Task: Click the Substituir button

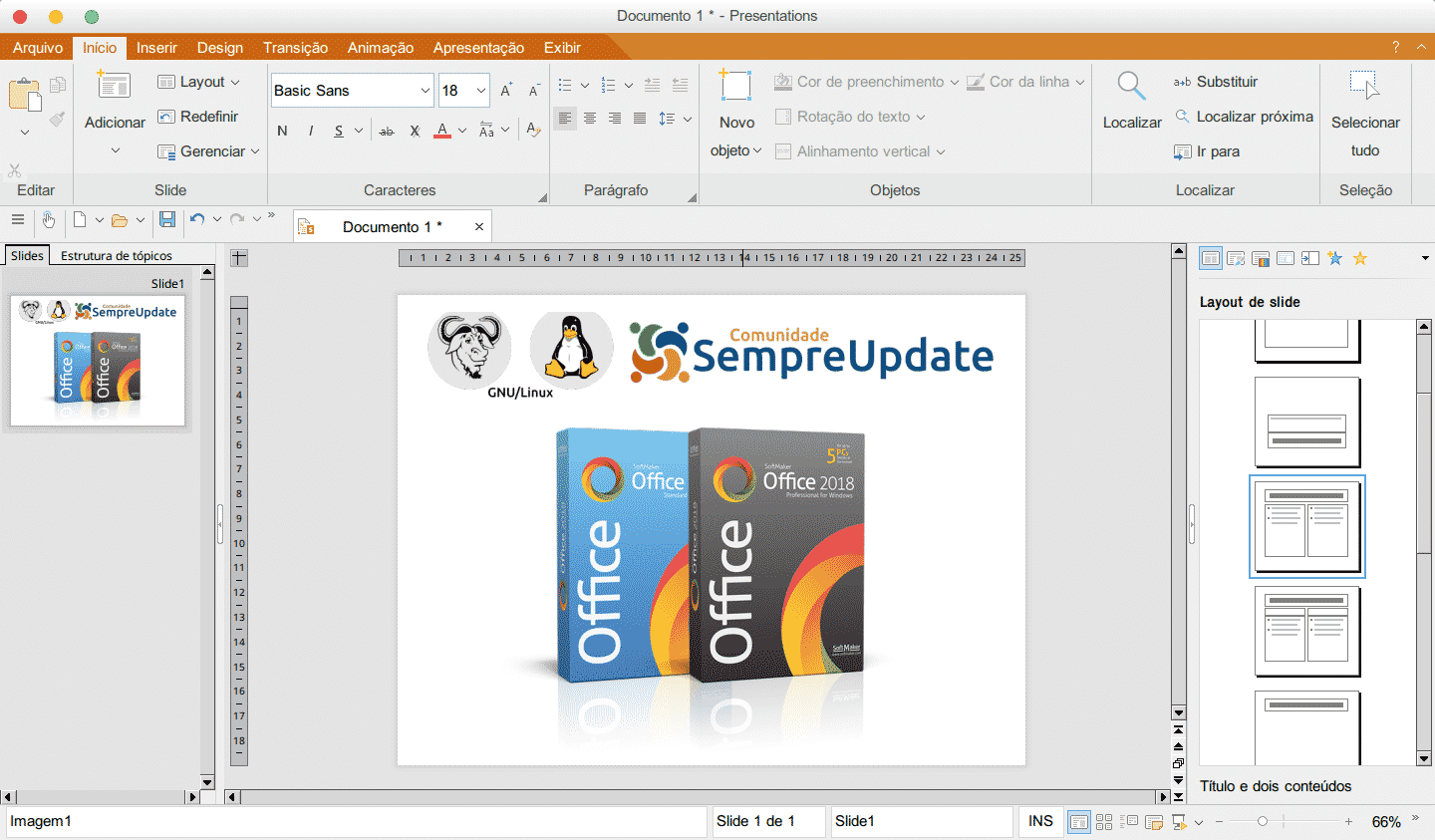Action: coord(1216,82)
